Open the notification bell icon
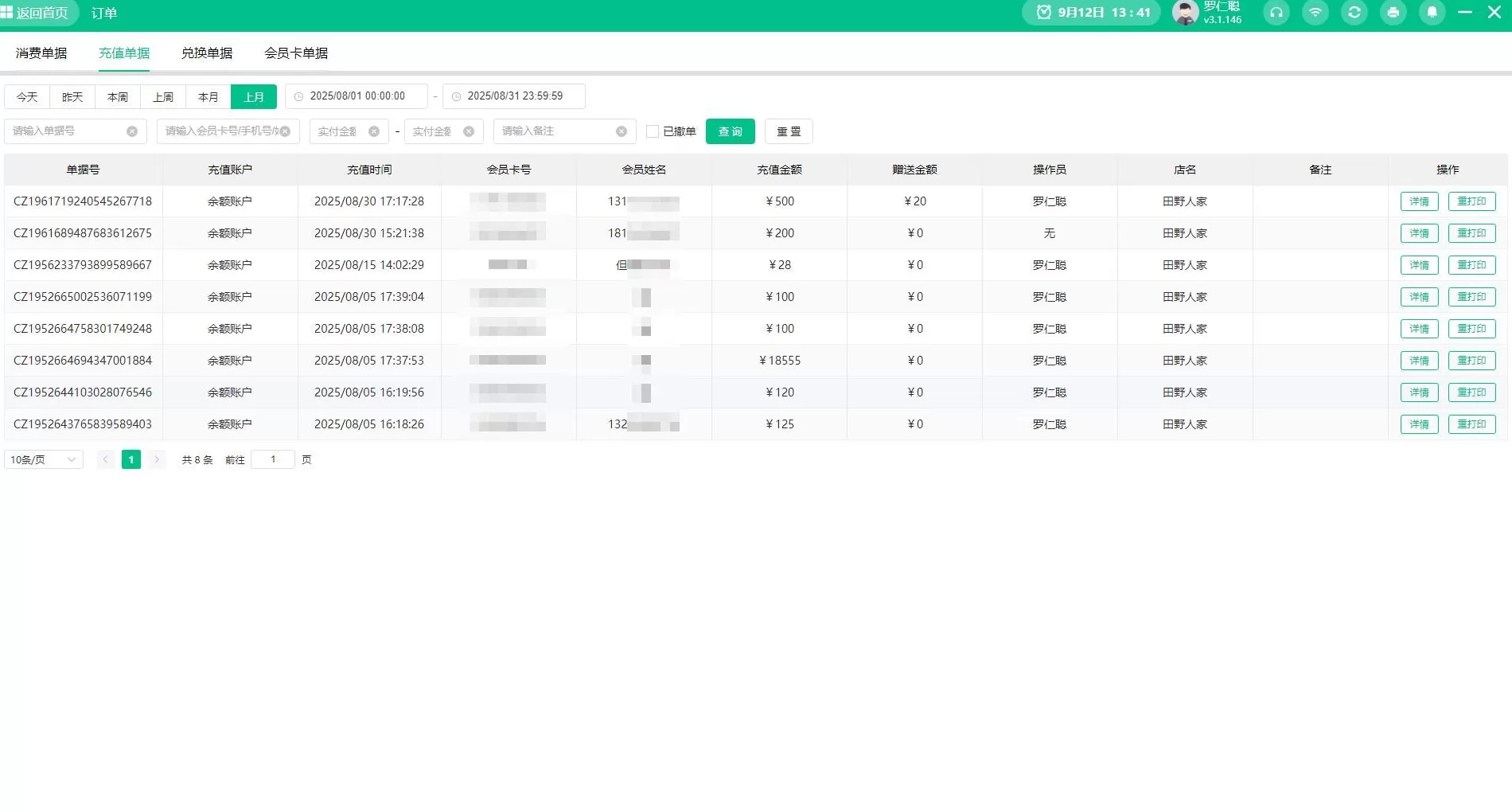 coord(1432,13)
